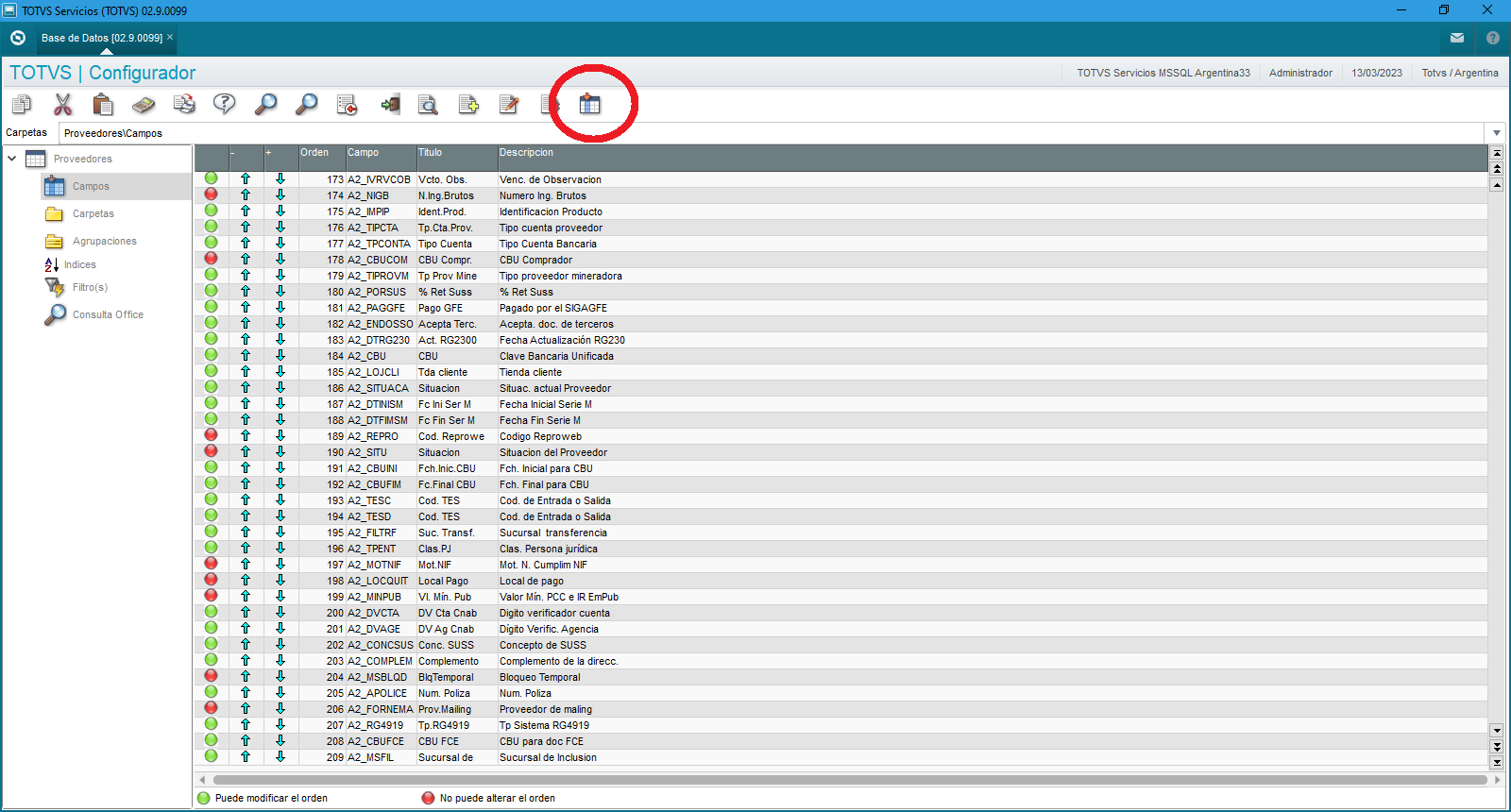Click the up arrow in the A2_SITUACA row

[x=246, y=387]
